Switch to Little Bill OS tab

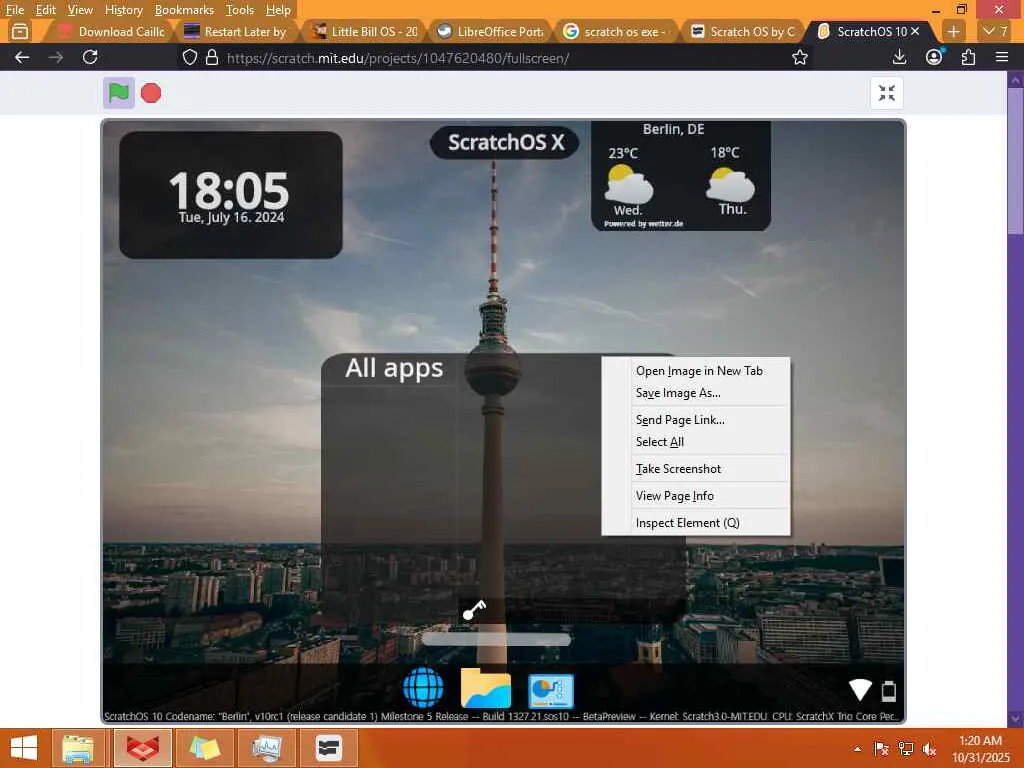coord(363,31)
